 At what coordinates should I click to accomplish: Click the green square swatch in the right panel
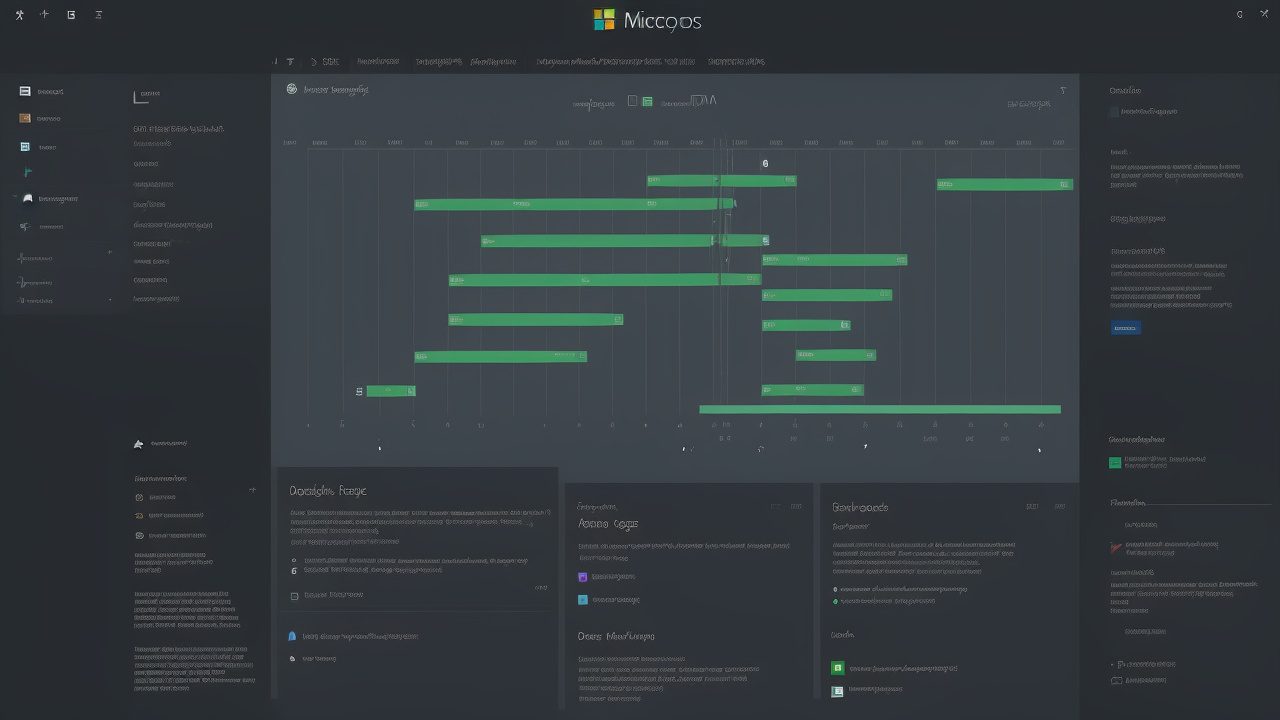click(x=1115, y=462)
